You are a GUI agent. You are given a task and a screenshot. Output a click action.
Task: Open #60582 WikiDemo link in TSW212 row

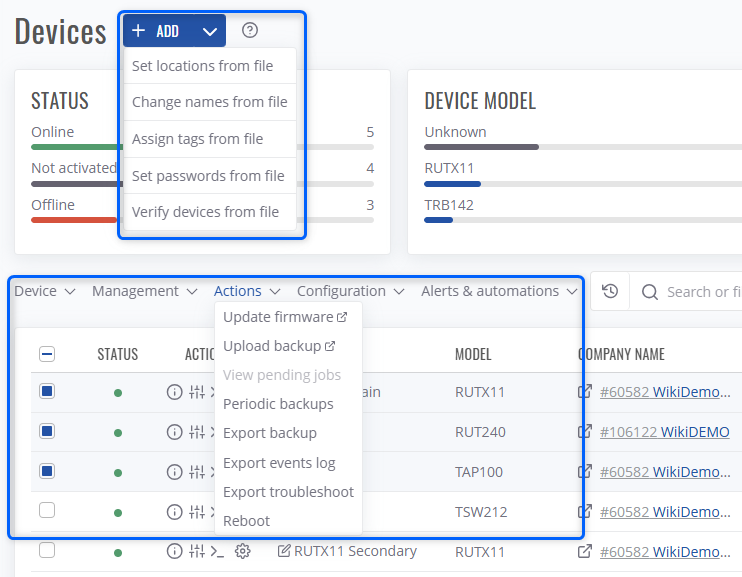(665, 512)
